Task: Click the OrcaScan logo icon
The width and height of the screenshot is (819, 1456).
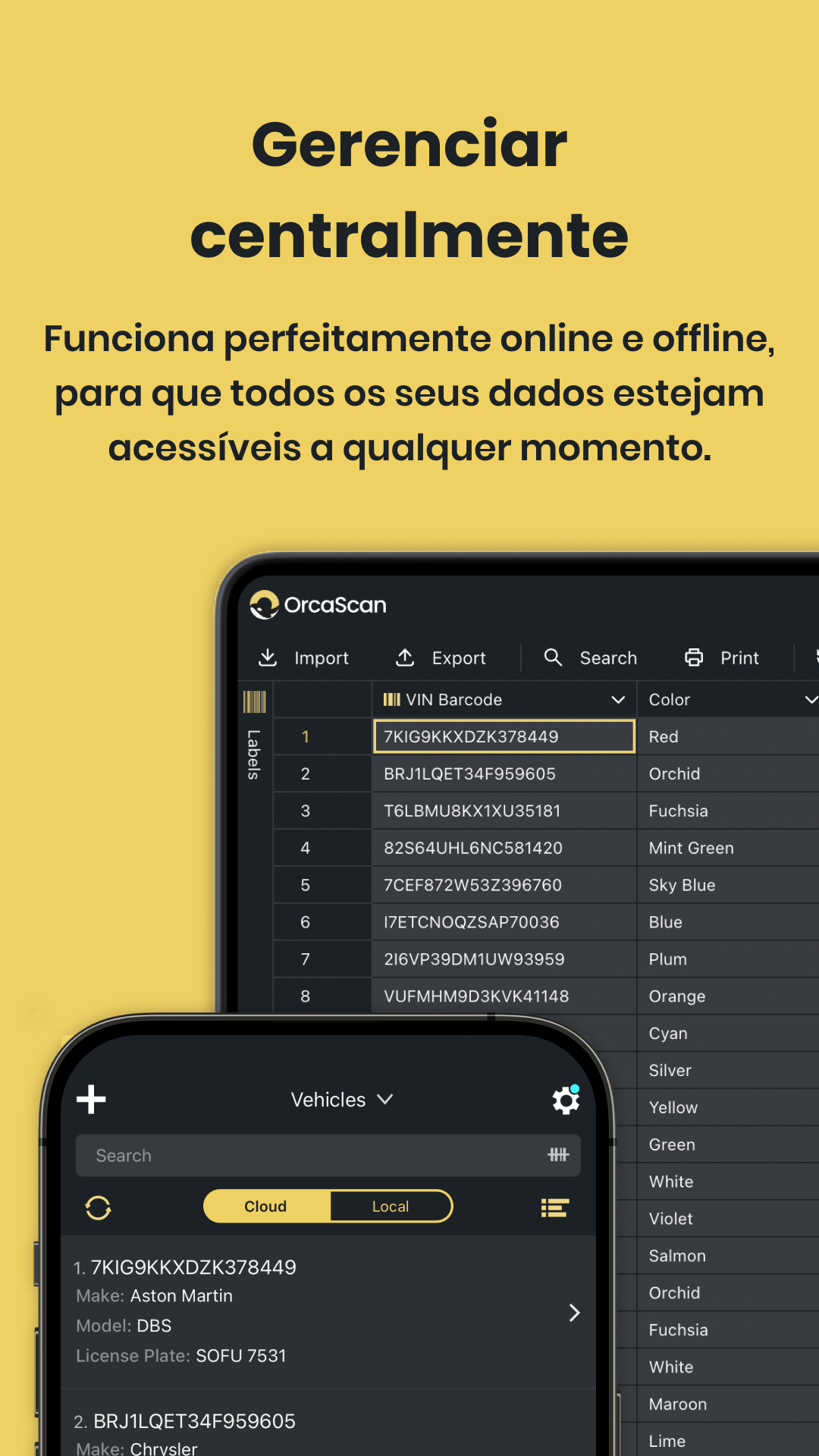Action: coord(264,604)
